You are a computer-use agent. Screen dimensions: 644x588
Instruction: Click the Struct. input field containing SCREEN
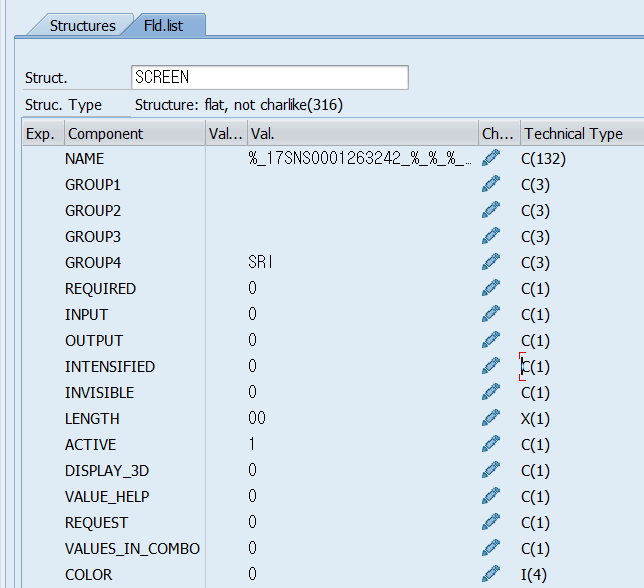(270, 77)
